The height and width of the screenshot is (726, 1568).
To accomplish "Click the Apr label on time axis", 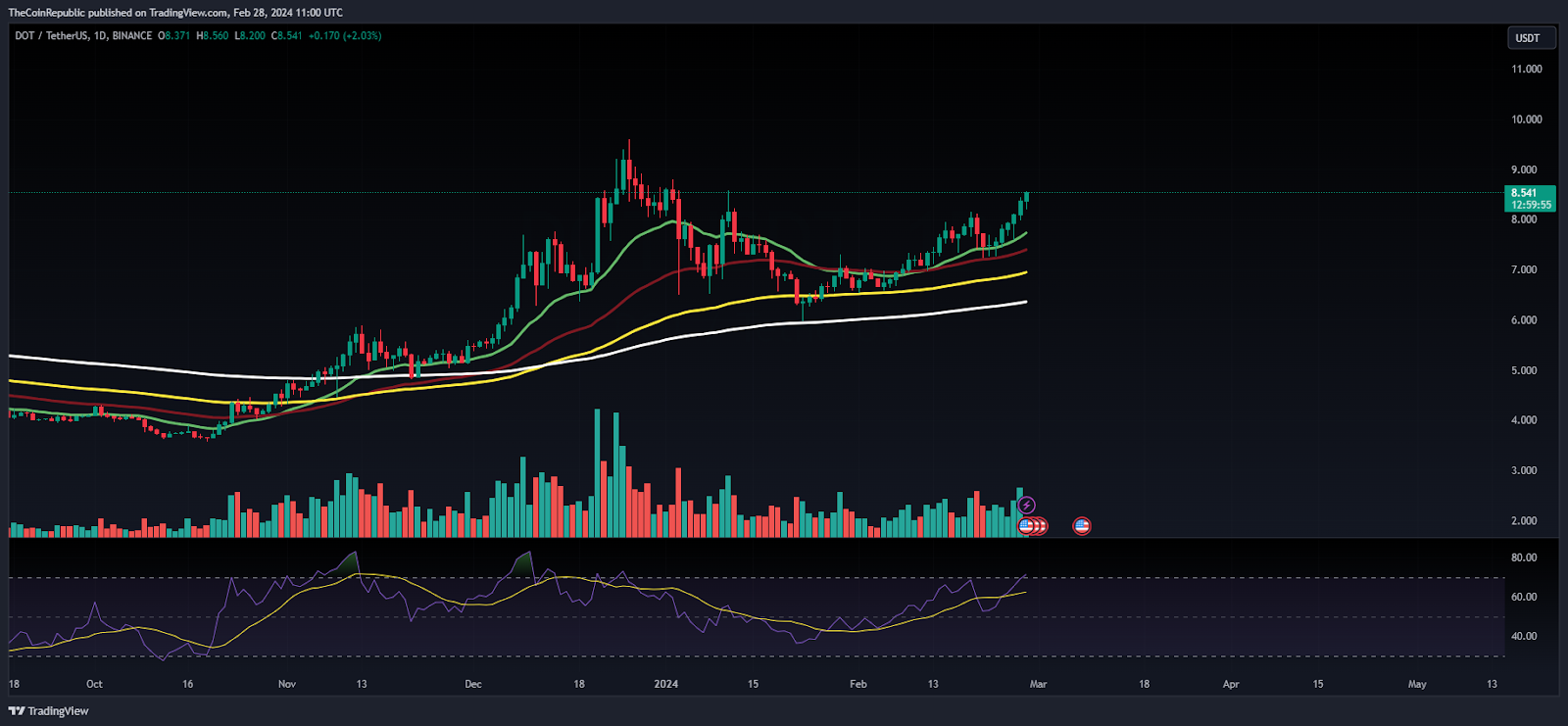I will coord(1231,684).
